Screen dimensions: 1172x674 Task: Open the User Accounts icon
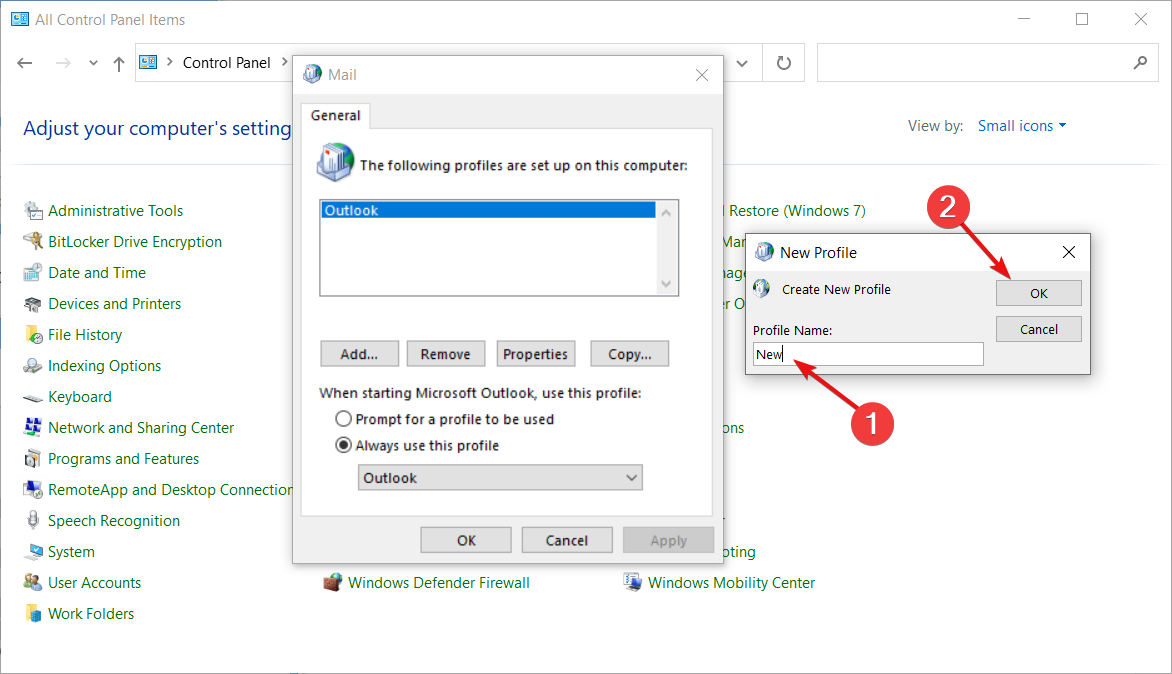pos(33,583)
